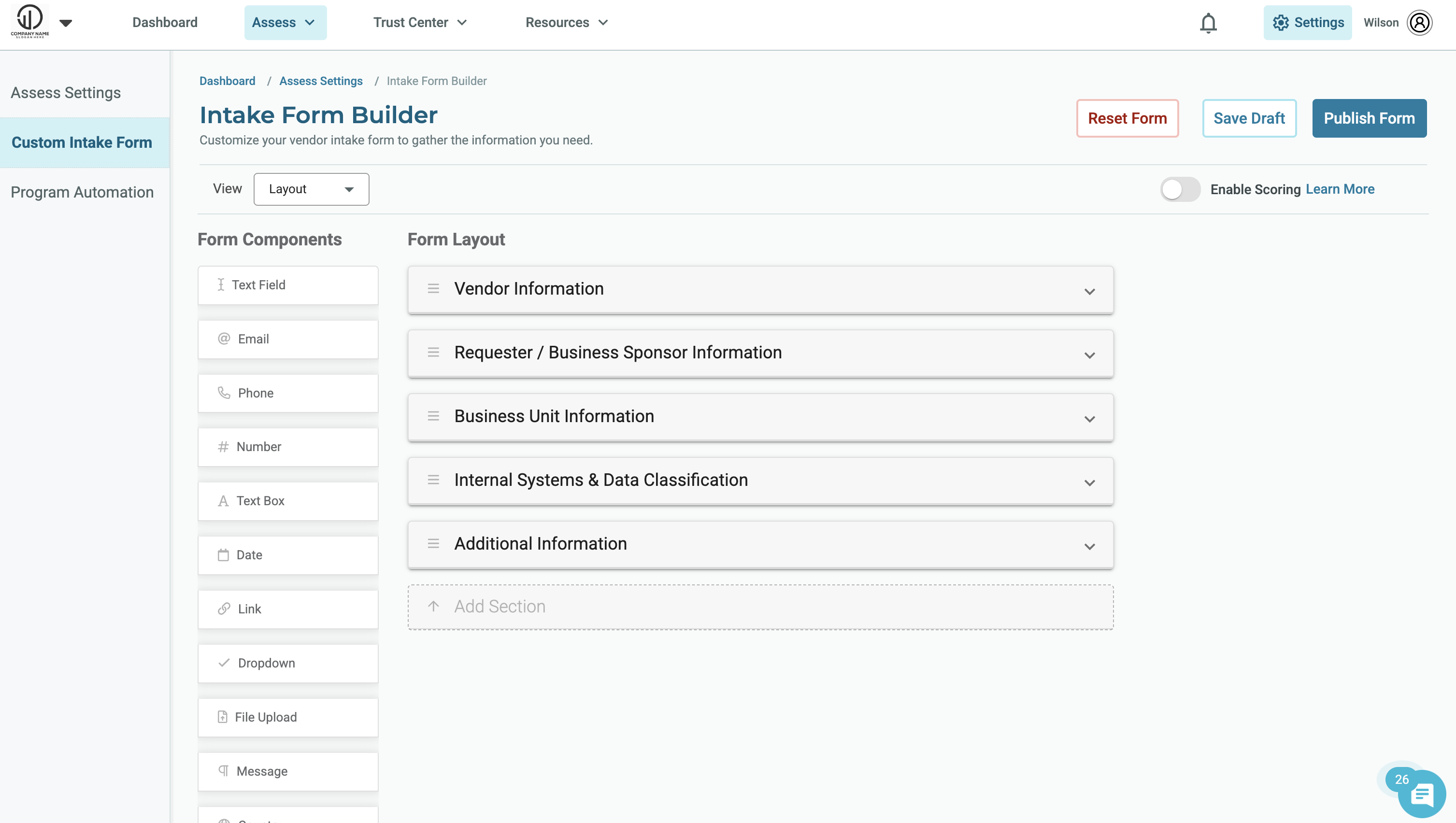Click the Phone component icon

(224, 393)
